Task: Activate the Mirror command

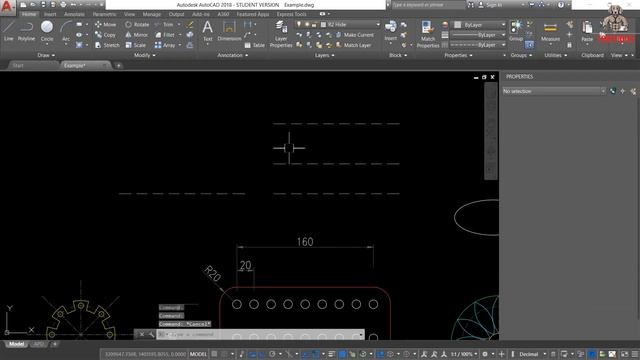Action: point(136,35)
